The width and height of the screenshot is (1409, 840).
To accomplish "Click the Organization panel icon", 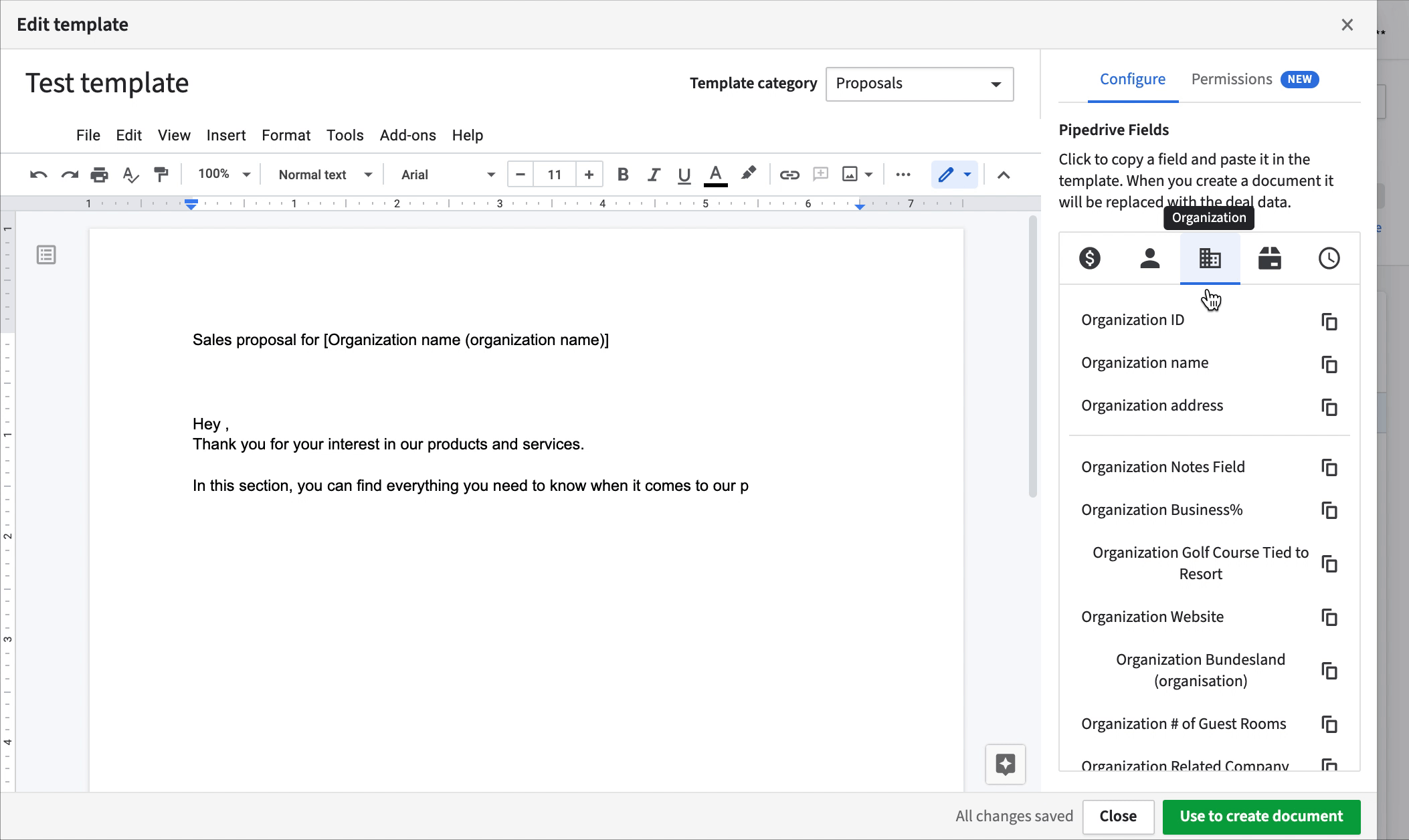I will (x=1209, y=258).
